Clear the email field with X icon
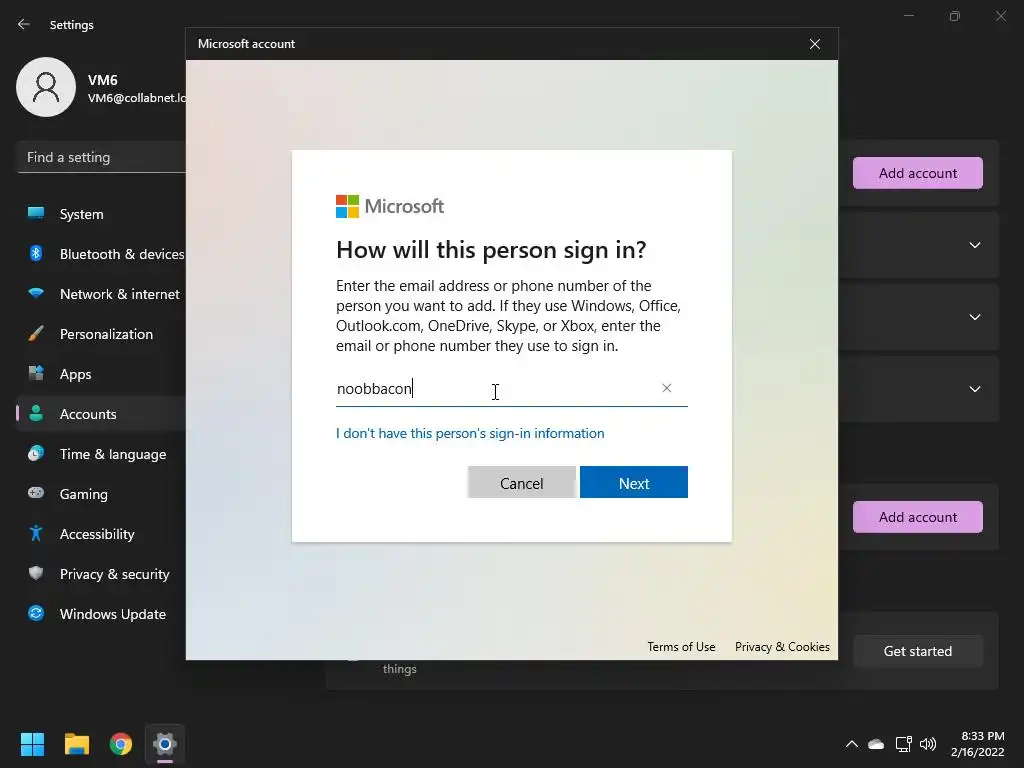Image resolution: width=1024 pixels, height=768 pixels. point(666,388)
